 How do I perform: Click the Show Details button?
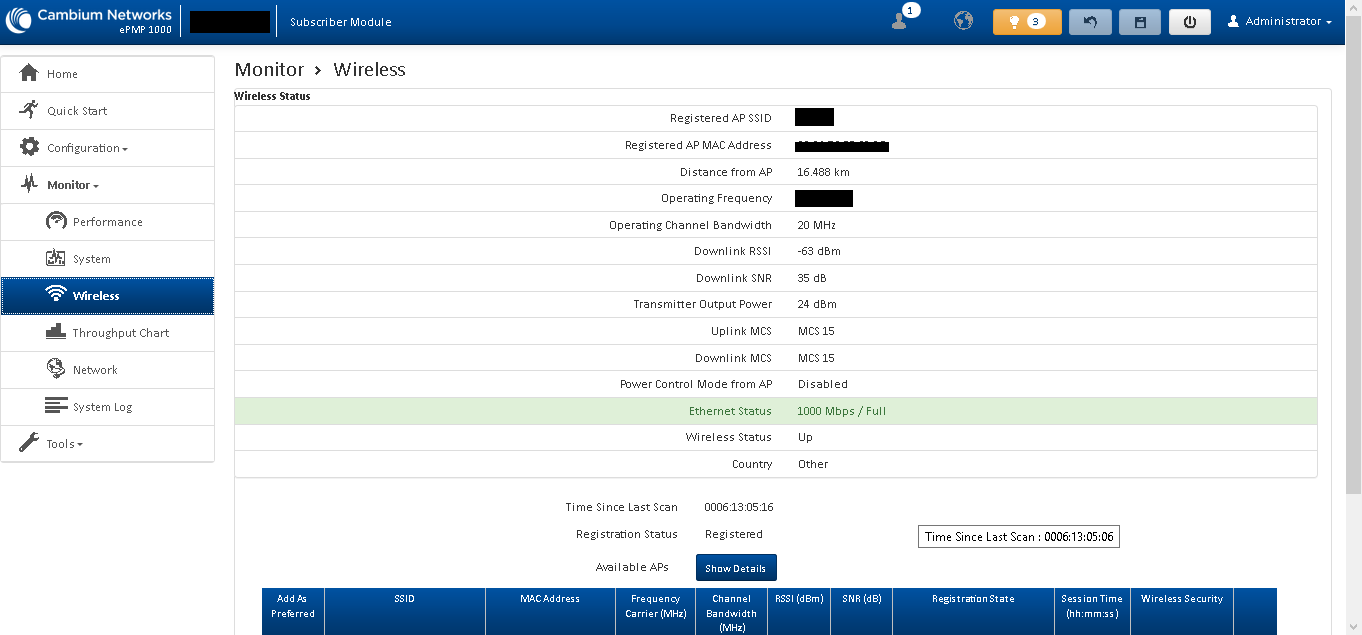736,568
